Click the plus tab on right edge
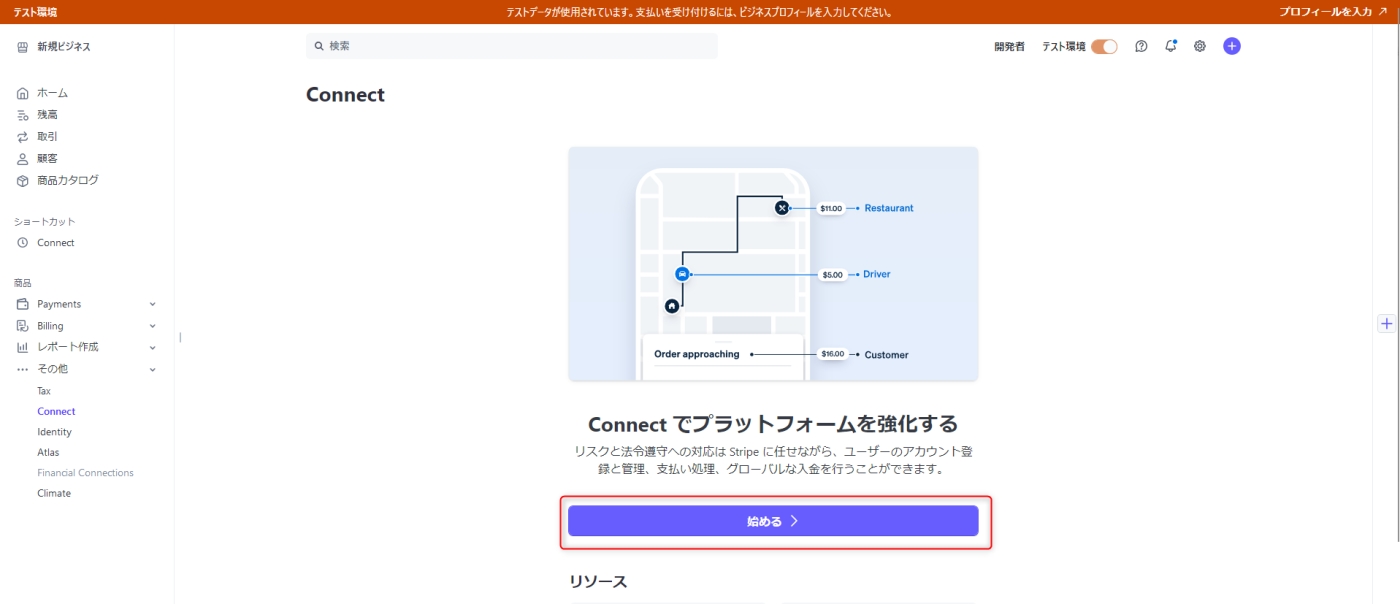The height and width of the screenshot is (604, 1400). (1386, 324)
